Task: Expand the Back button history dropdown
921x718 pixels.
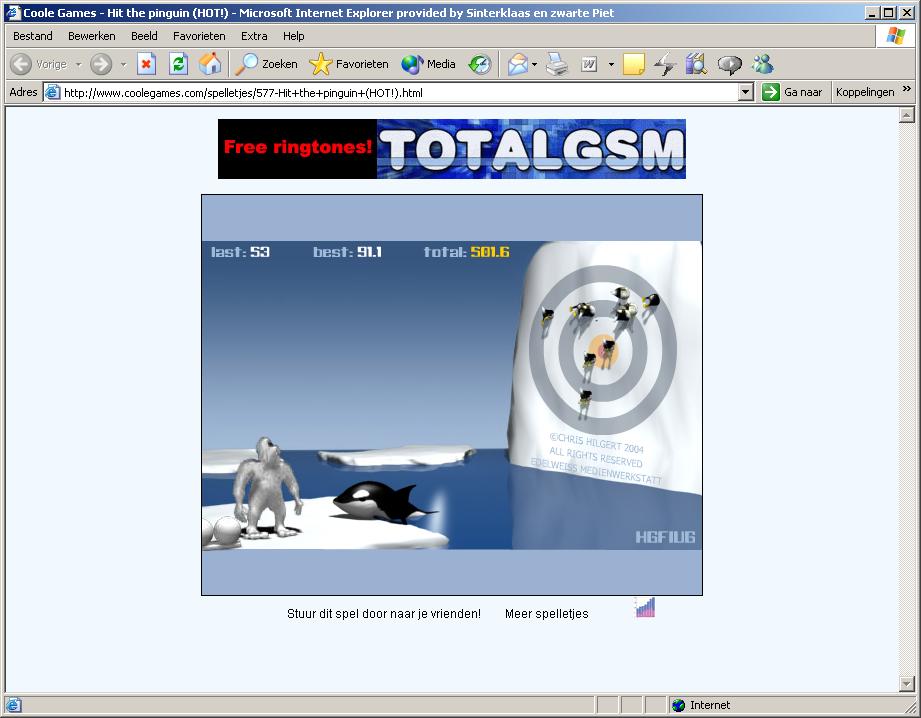Action: pos(78,64)
